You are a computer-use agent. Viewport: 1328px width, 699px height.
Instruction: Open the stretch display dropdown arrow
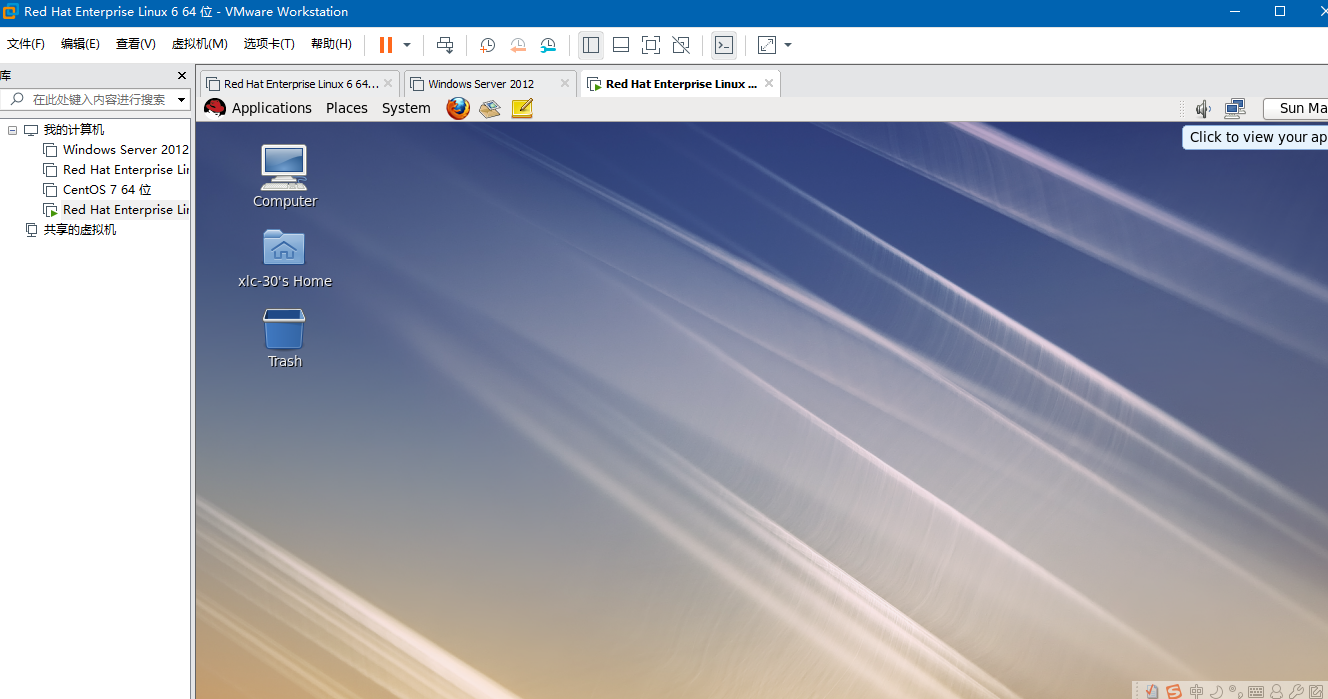point(788,45)
